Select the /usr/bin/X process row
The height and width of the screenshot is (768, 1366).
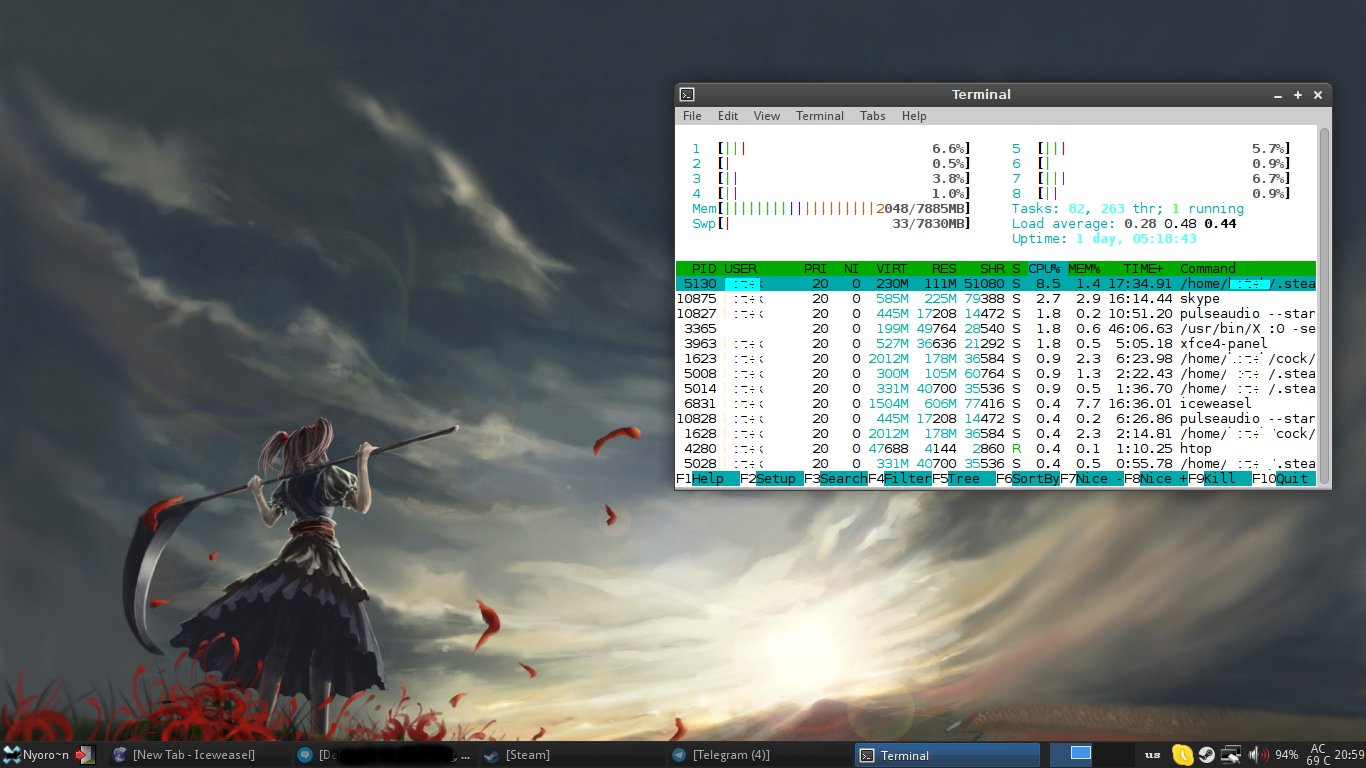coord(996,329)
